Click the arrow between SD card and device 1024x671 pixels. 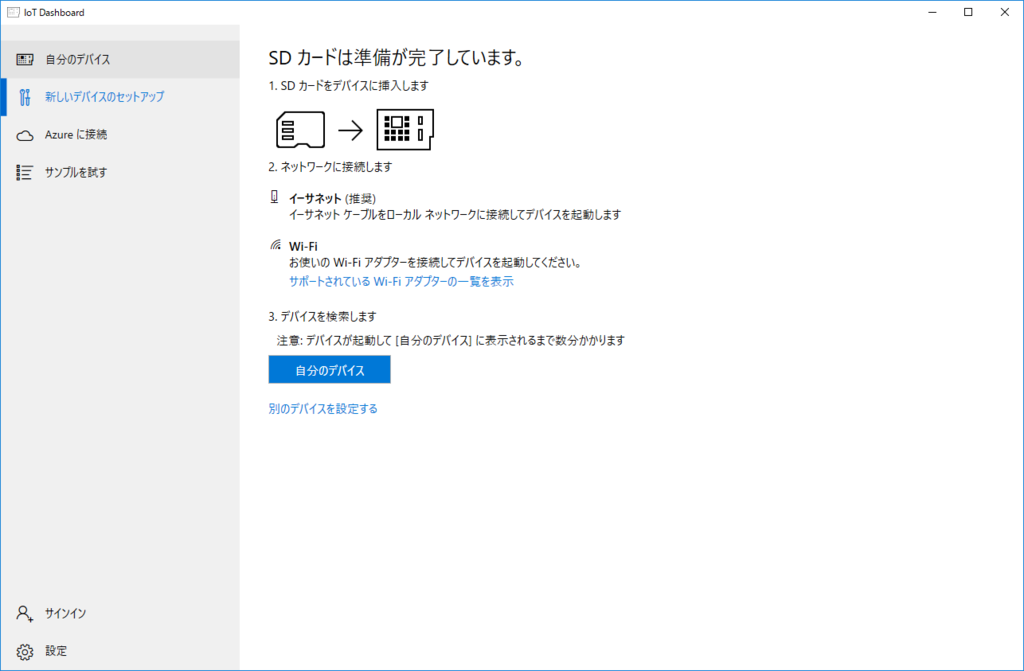pyautogui.click(x=351, y=130)
